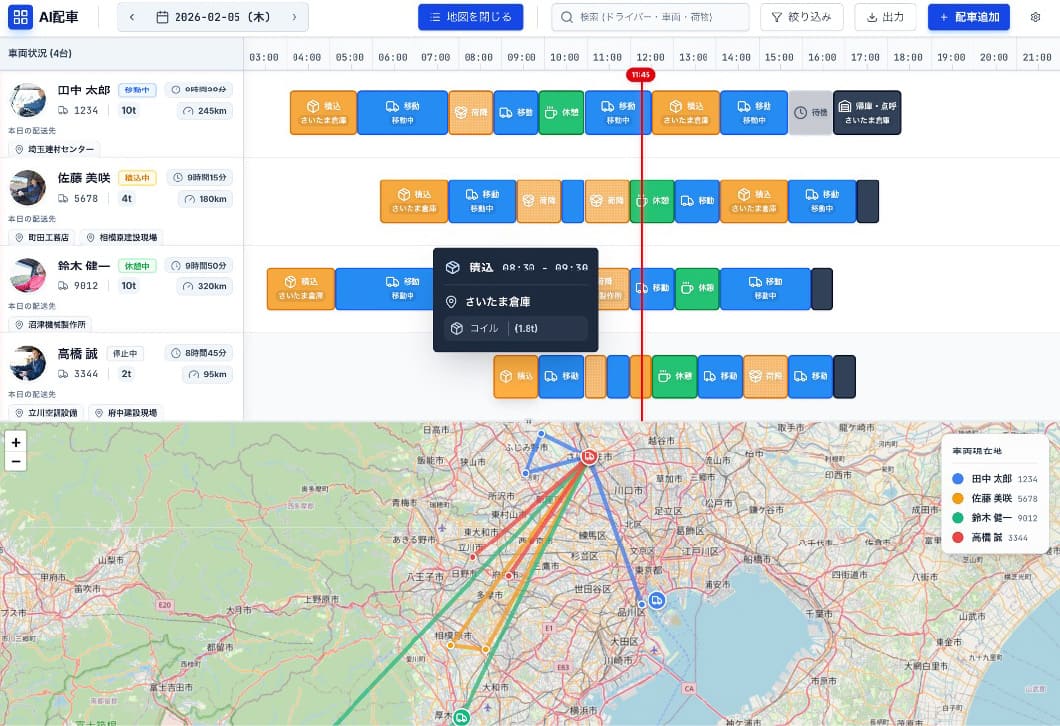Image resolution: width=1060 pixels, height=726 pixels.
Task: Focus the driver/vehicle search field
Action: pyautogui.click(x=650, y=17)
